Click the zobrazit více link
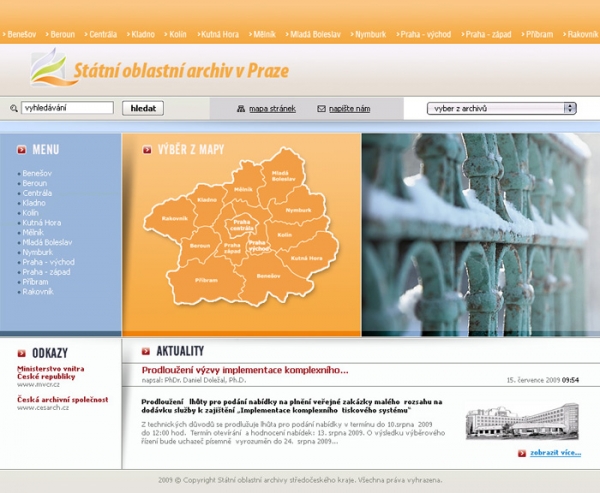 (x=556, y=453)
